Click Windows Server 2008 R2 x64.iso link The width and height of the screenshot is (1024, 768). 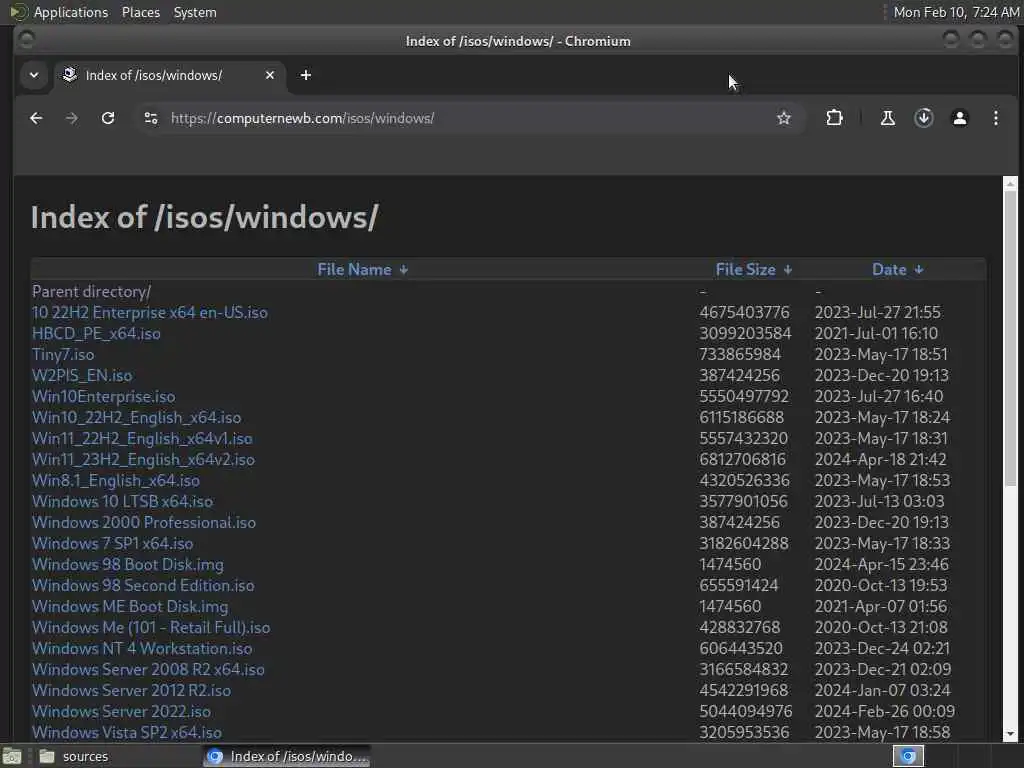(x=148, y=669)
